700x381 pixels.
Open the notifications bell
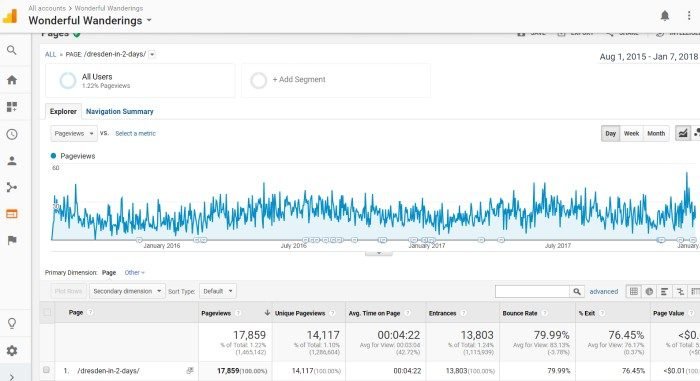tap(665, 16)
